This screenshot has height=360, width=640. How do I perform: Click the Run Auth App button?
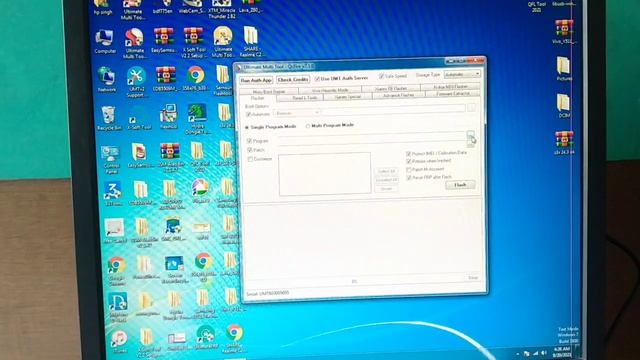tap(256, 80)
